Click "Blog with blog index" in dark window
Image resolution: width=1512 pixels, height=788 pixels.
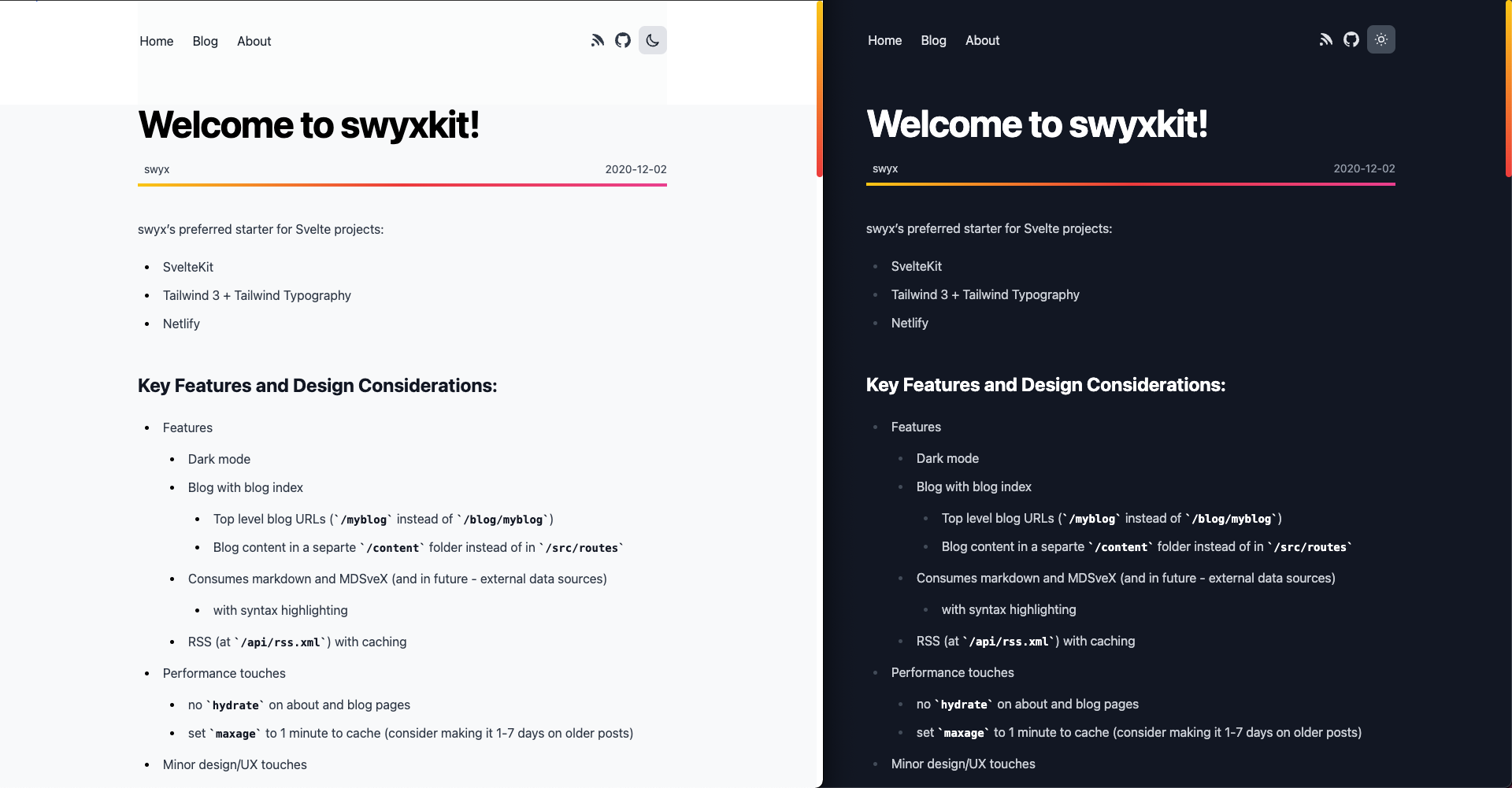pos(974,486)
